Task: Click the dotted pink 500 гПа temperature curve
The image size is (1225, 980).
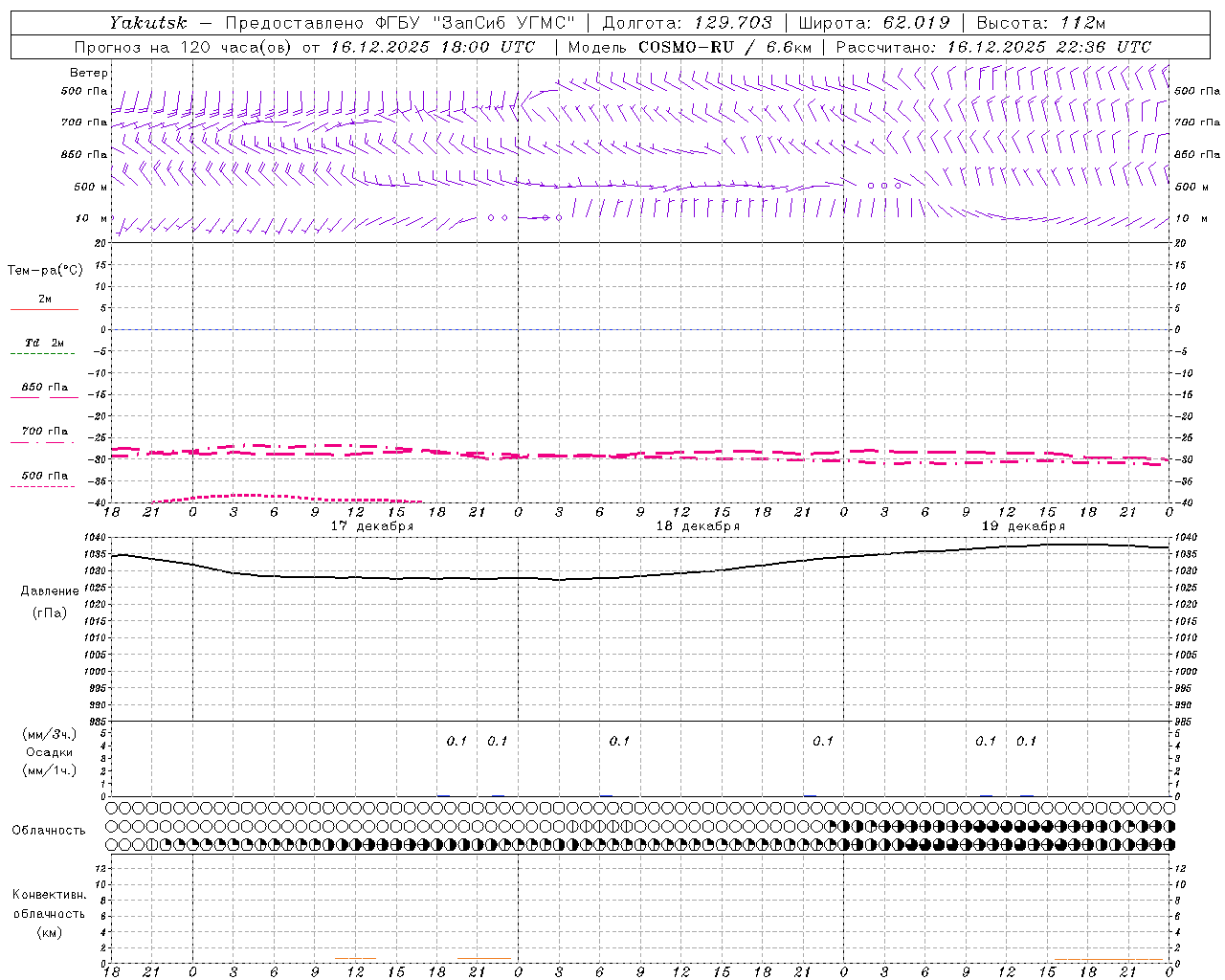Action: point(287,498)
